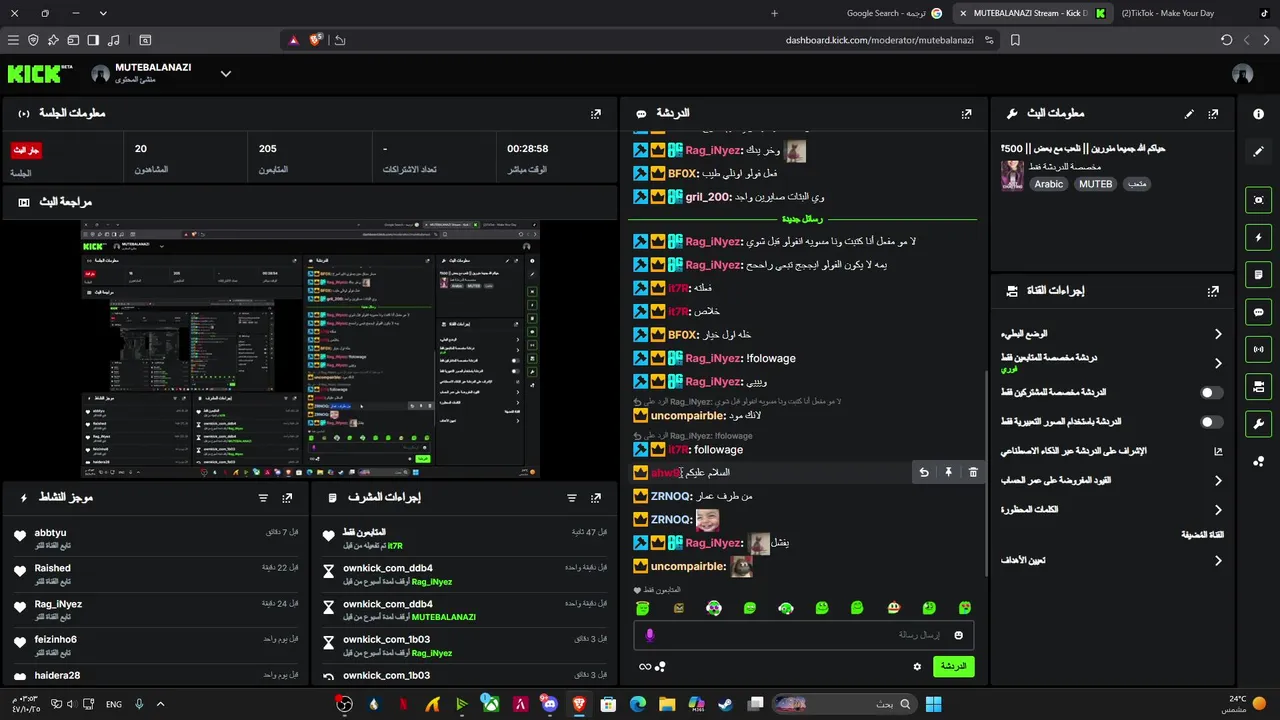Click the broadcast signal icon in right sidebar
The width and height of the screenshot is (1280, 720).
click(x=1259, y=349)
